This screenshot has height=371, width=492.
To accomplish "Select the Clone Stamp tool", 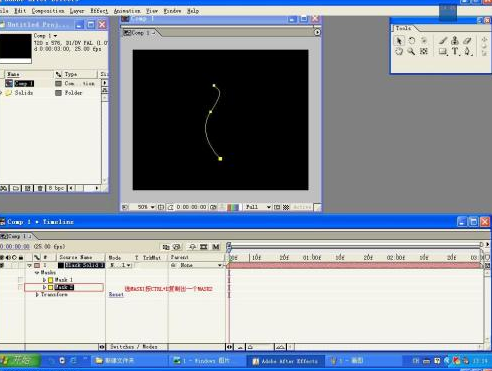I will [x=455, y=41].
